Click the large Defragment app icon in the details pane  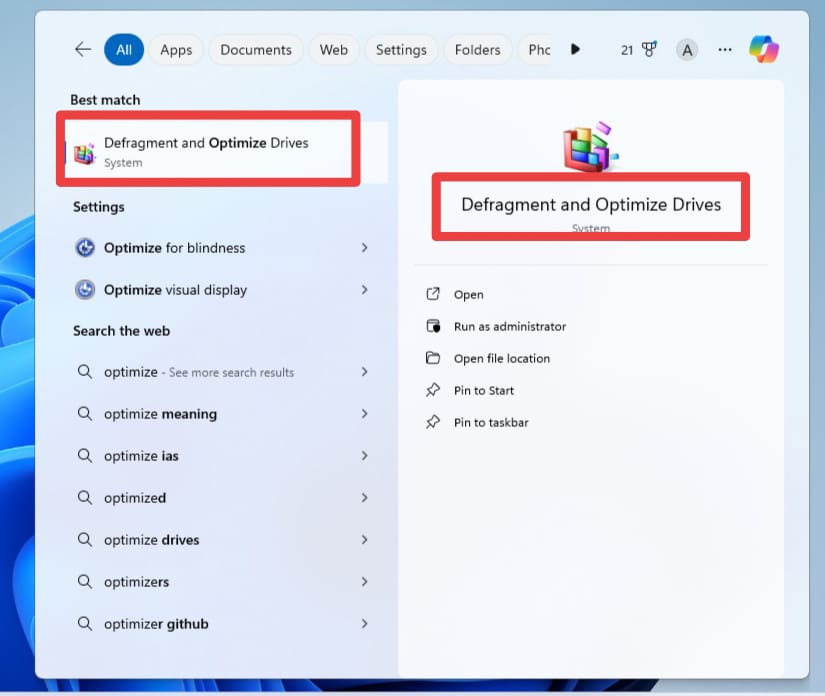[x=590, y=147]
